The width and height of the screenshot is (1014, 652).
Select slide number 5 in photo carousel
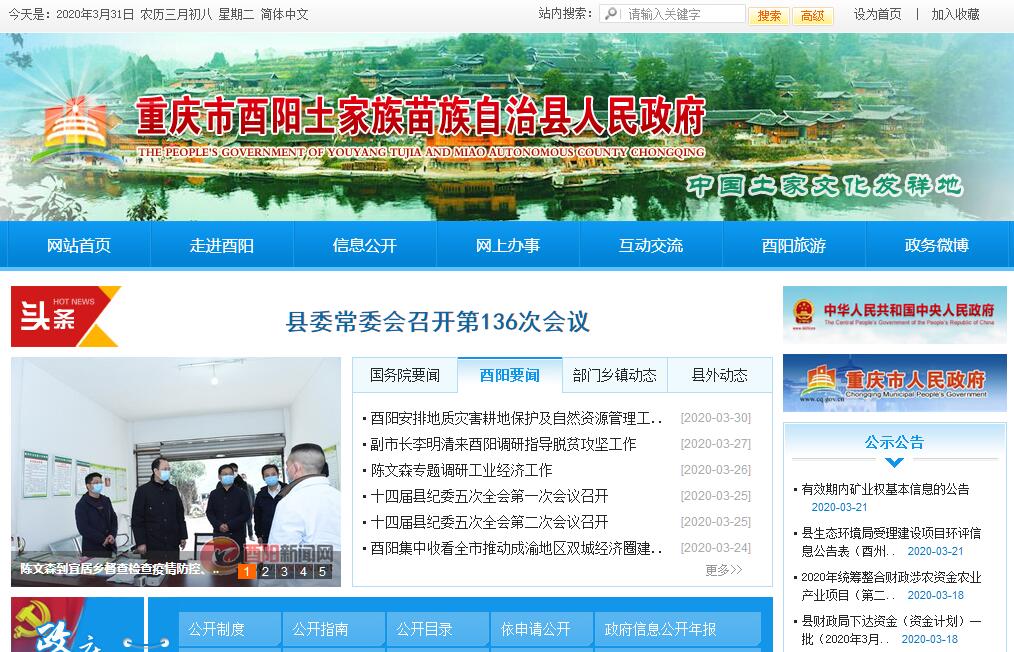tap(322, 572)
